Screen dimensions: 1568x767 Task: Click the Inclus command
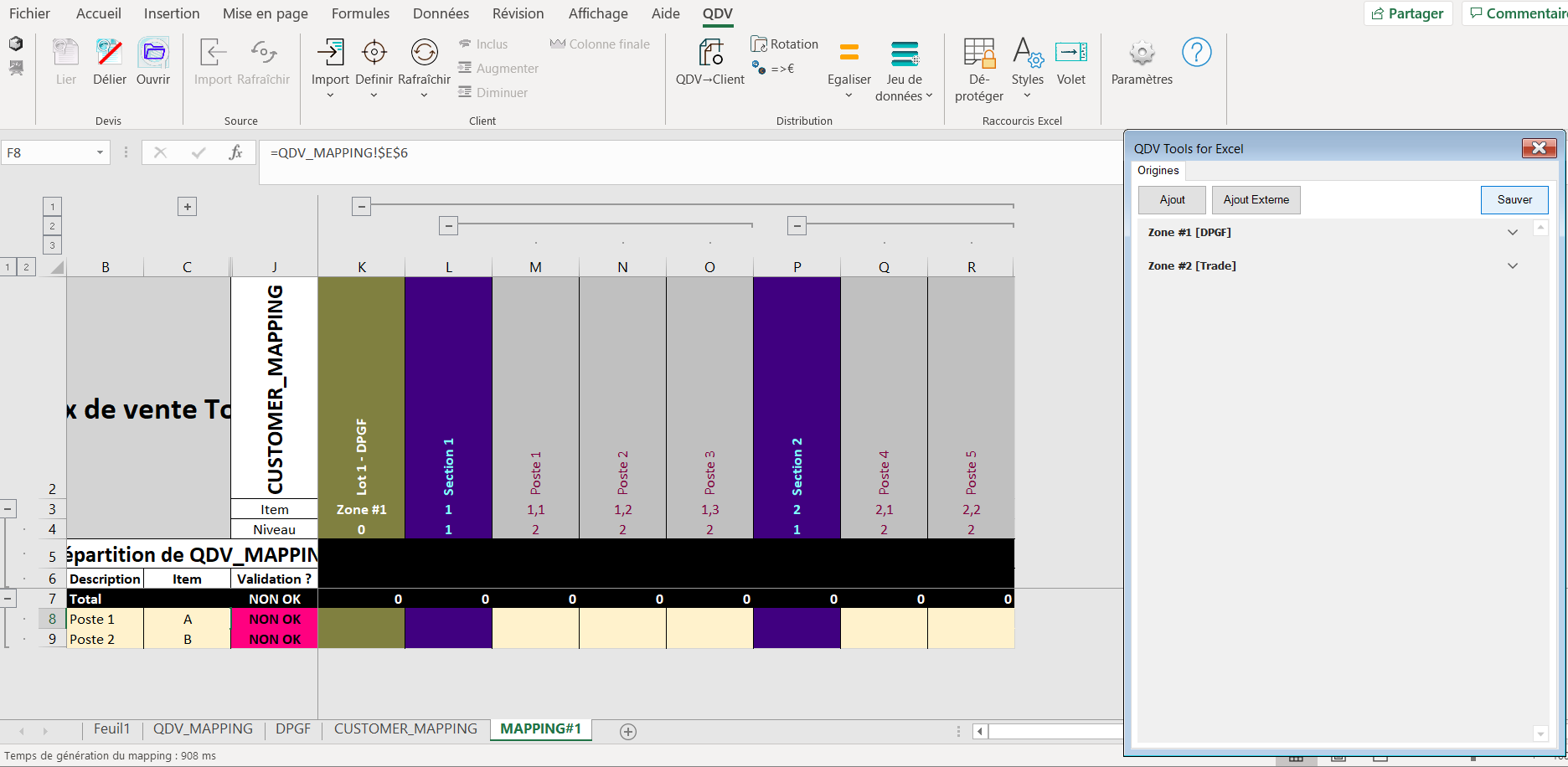pos(483,44)
